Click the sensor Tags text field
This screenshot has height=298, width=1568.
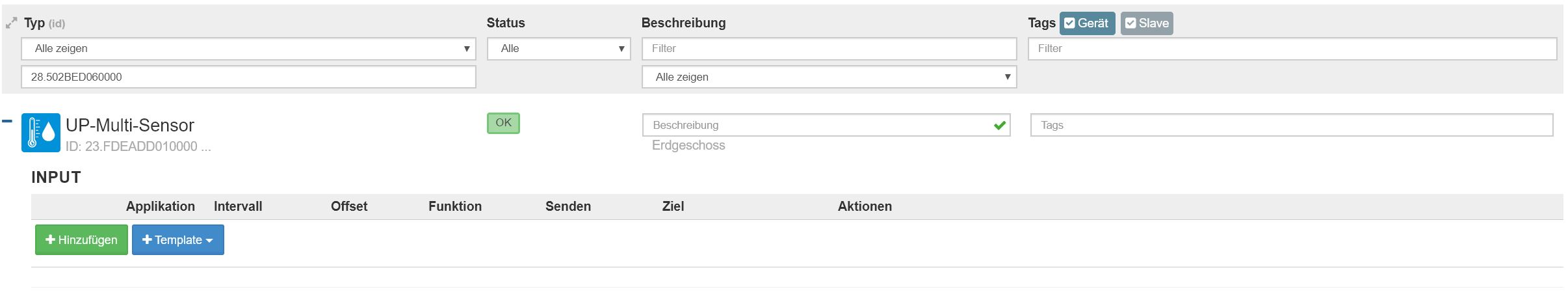click(1292, 125)
